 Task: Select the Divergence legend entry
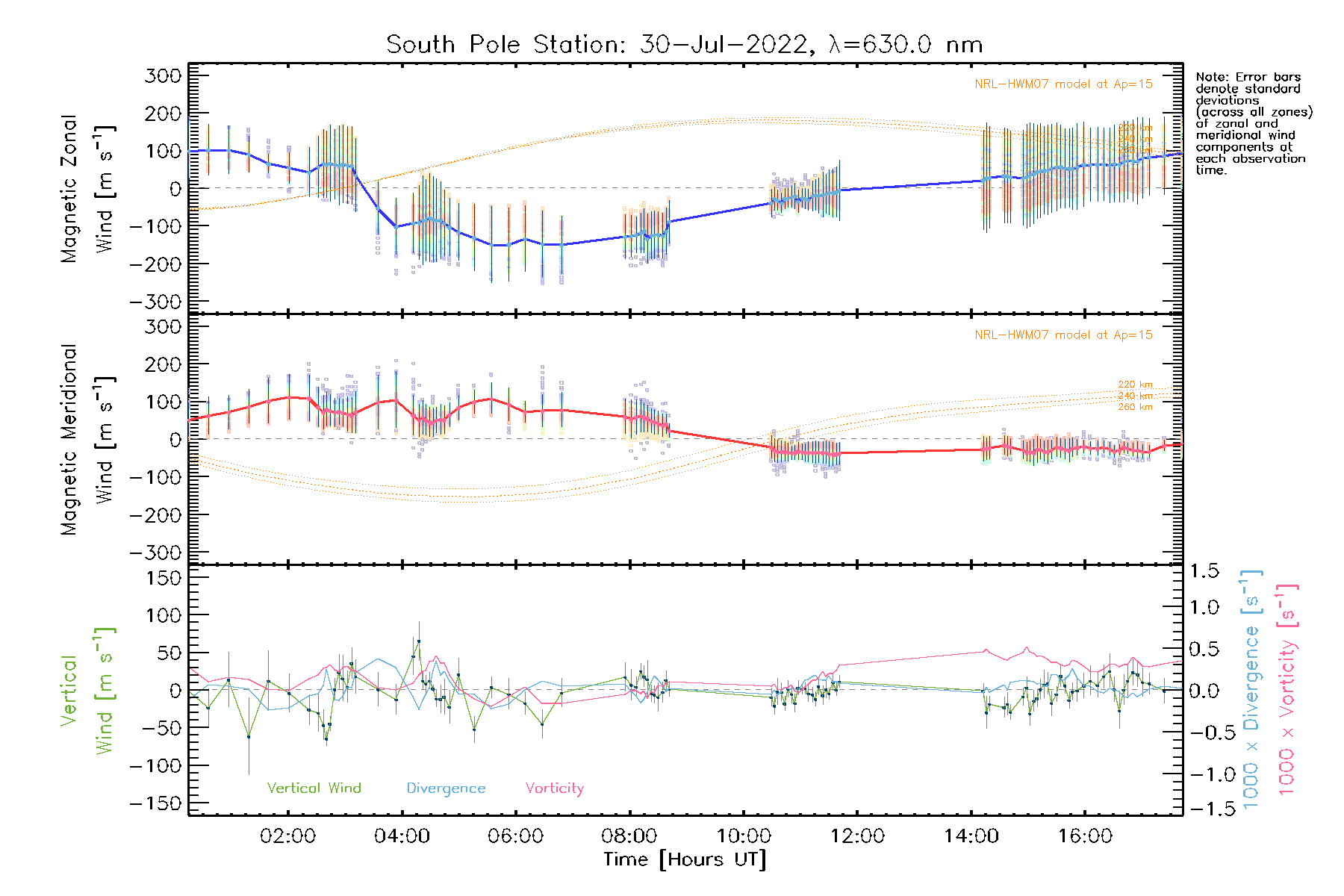[x=446, y=788]
